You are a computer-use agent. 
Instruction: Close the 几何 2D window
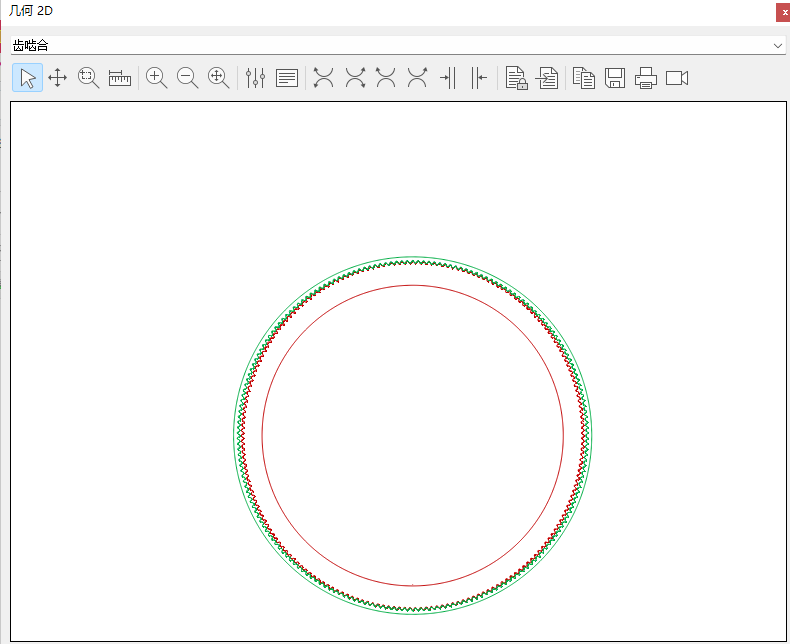pyautogui.click(x=784, y=12)
